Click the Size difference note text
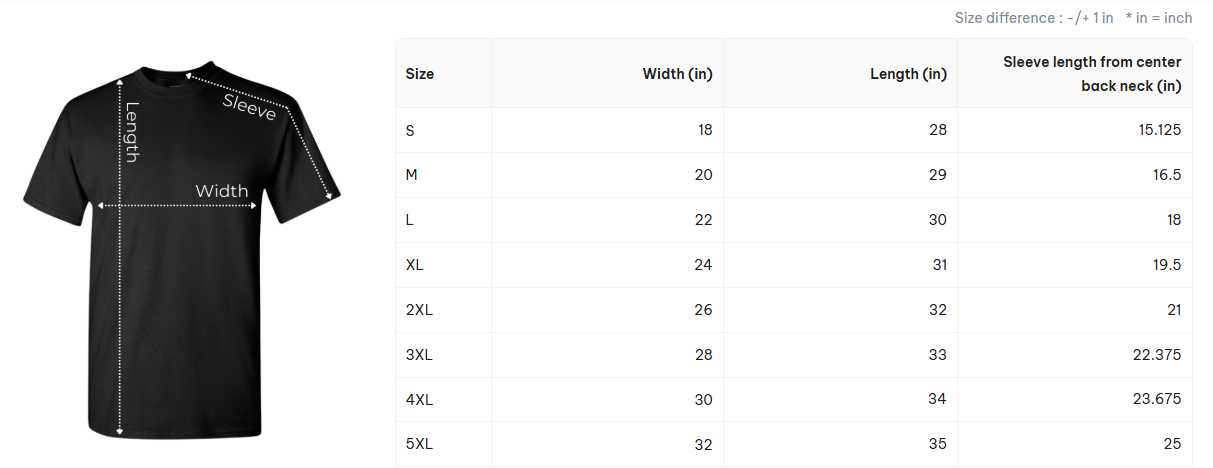 1034,18
